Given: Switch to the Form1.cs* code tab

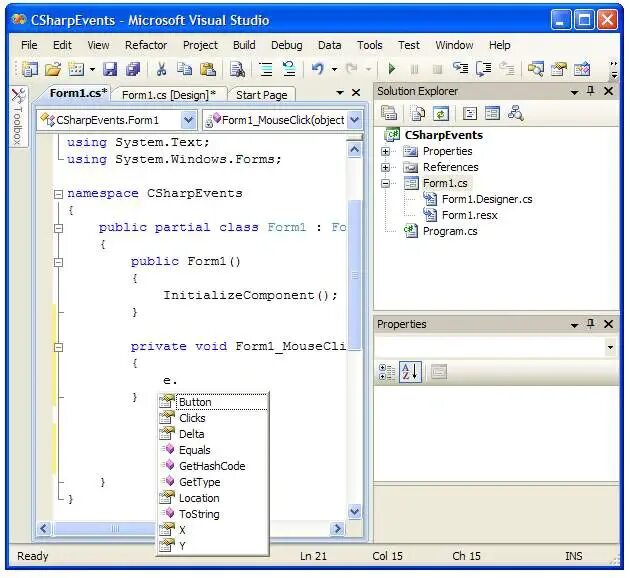Looking at the screenshot, I should tap(78, 93).
